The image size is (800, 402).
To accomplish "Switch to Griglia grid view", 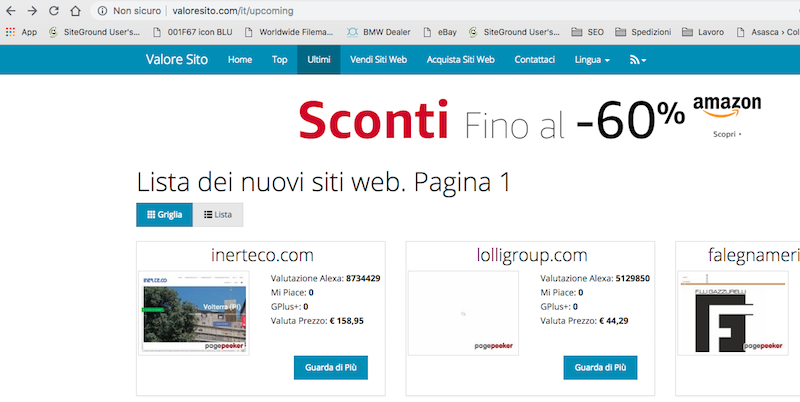I will (164, 215).
